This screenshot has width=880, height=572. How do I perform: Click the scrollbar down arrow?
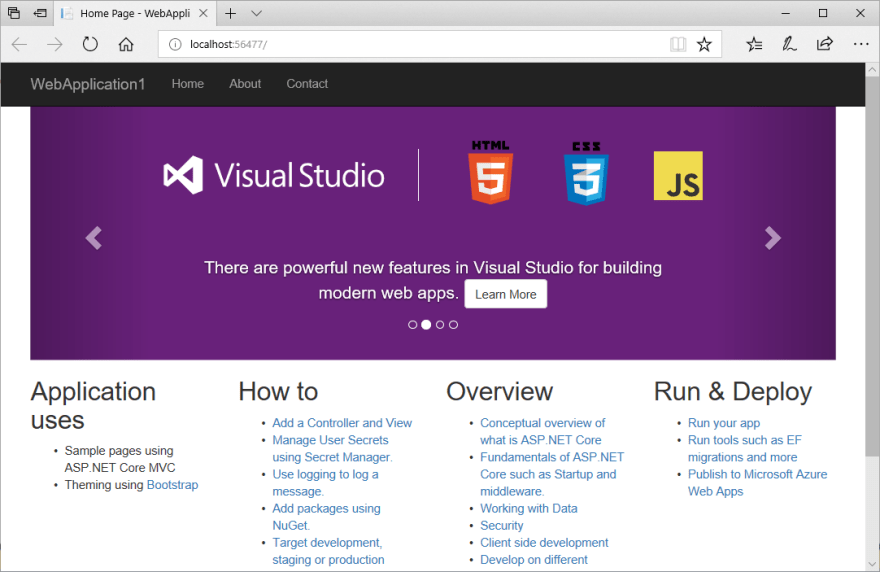[872, 564]
